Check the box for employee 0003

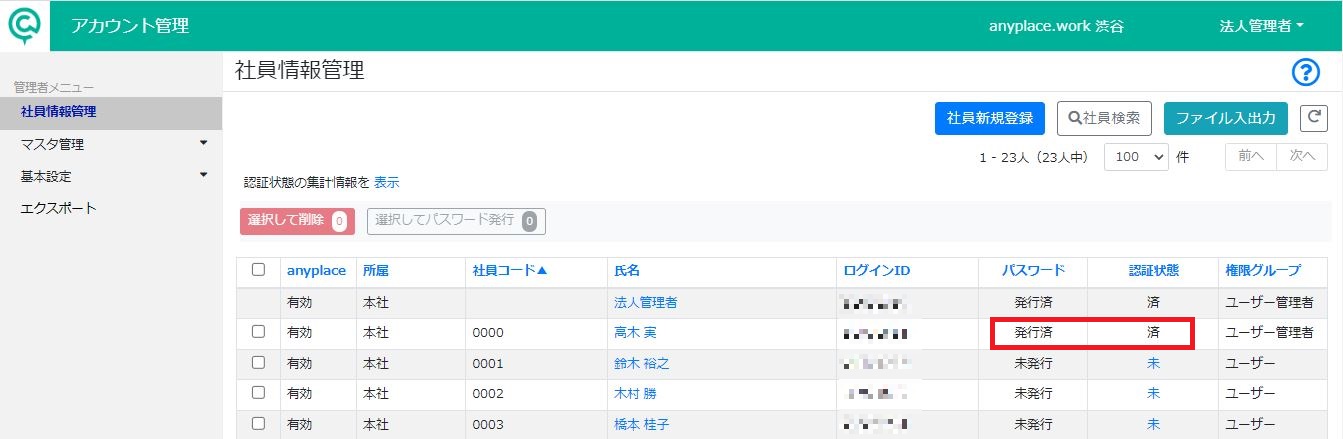pos(259,424)
